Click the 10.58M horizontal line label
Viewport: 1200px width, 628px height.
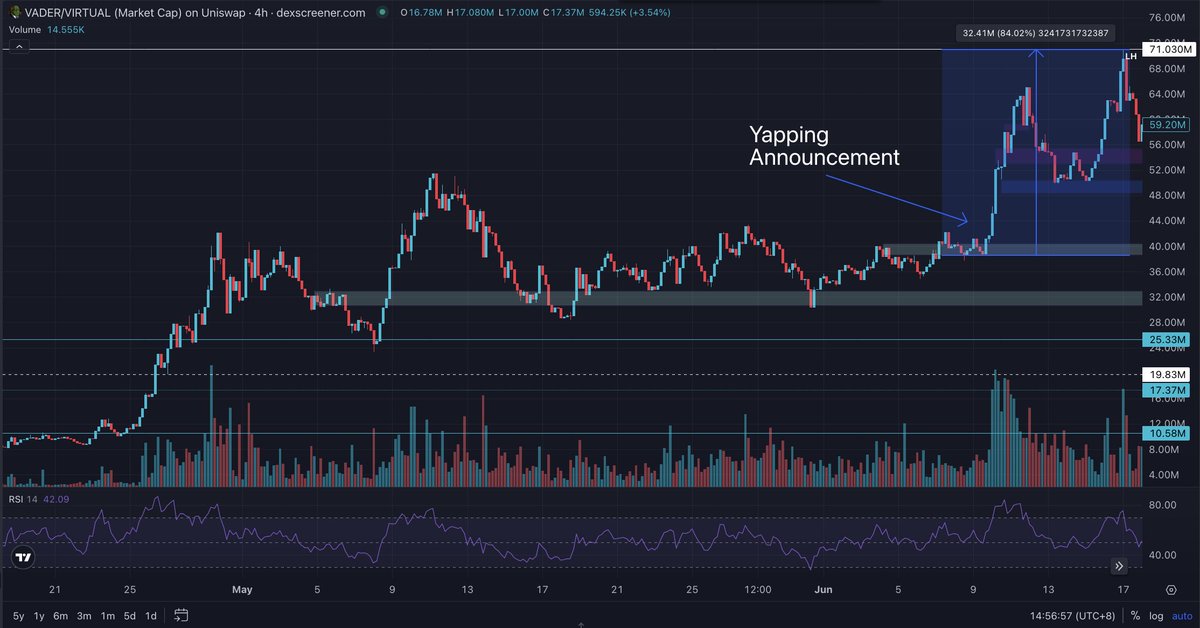1168,433
